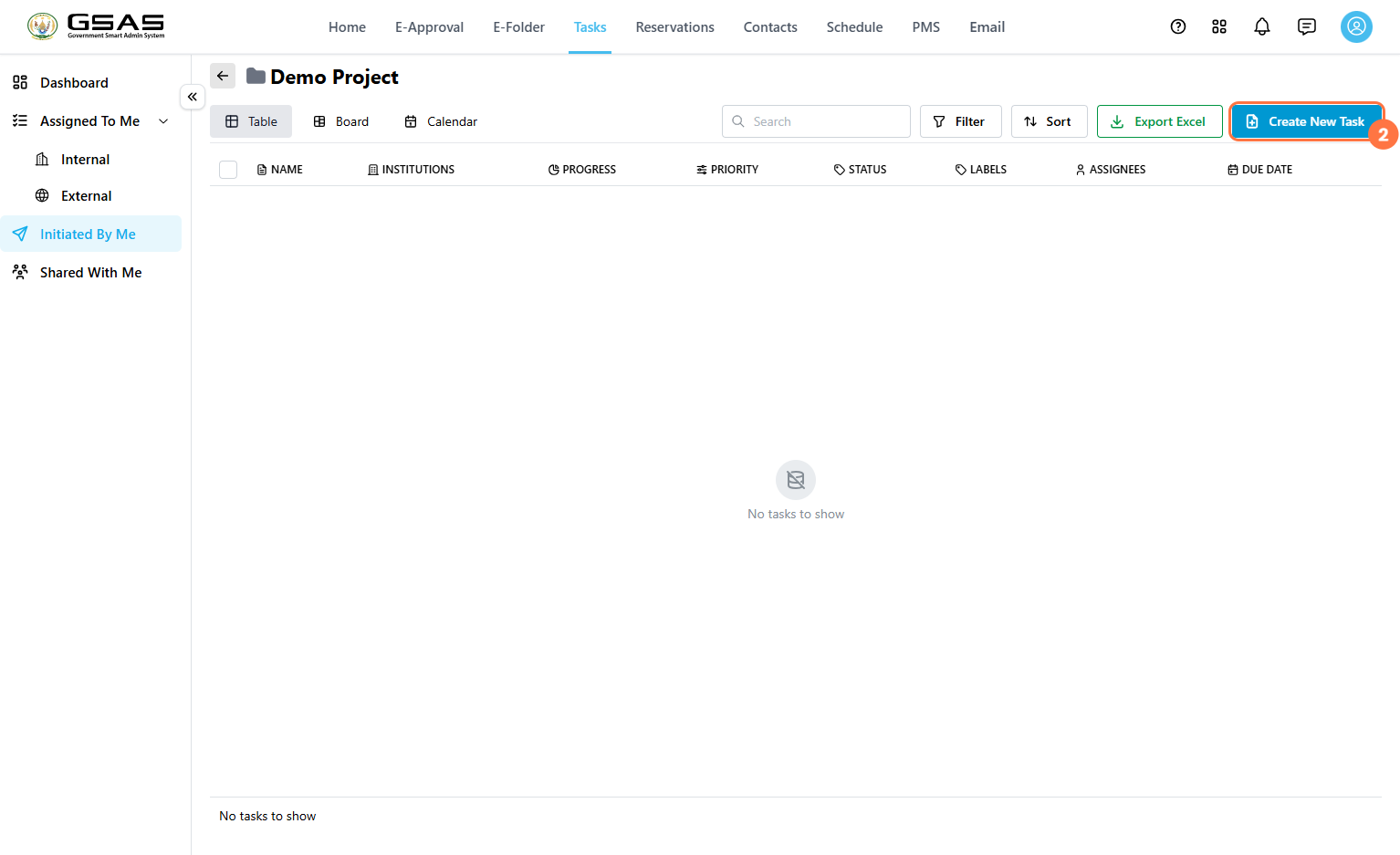Click the STATUS column header
This screenshot has width=1400, height=855.
tap(861, 170)
